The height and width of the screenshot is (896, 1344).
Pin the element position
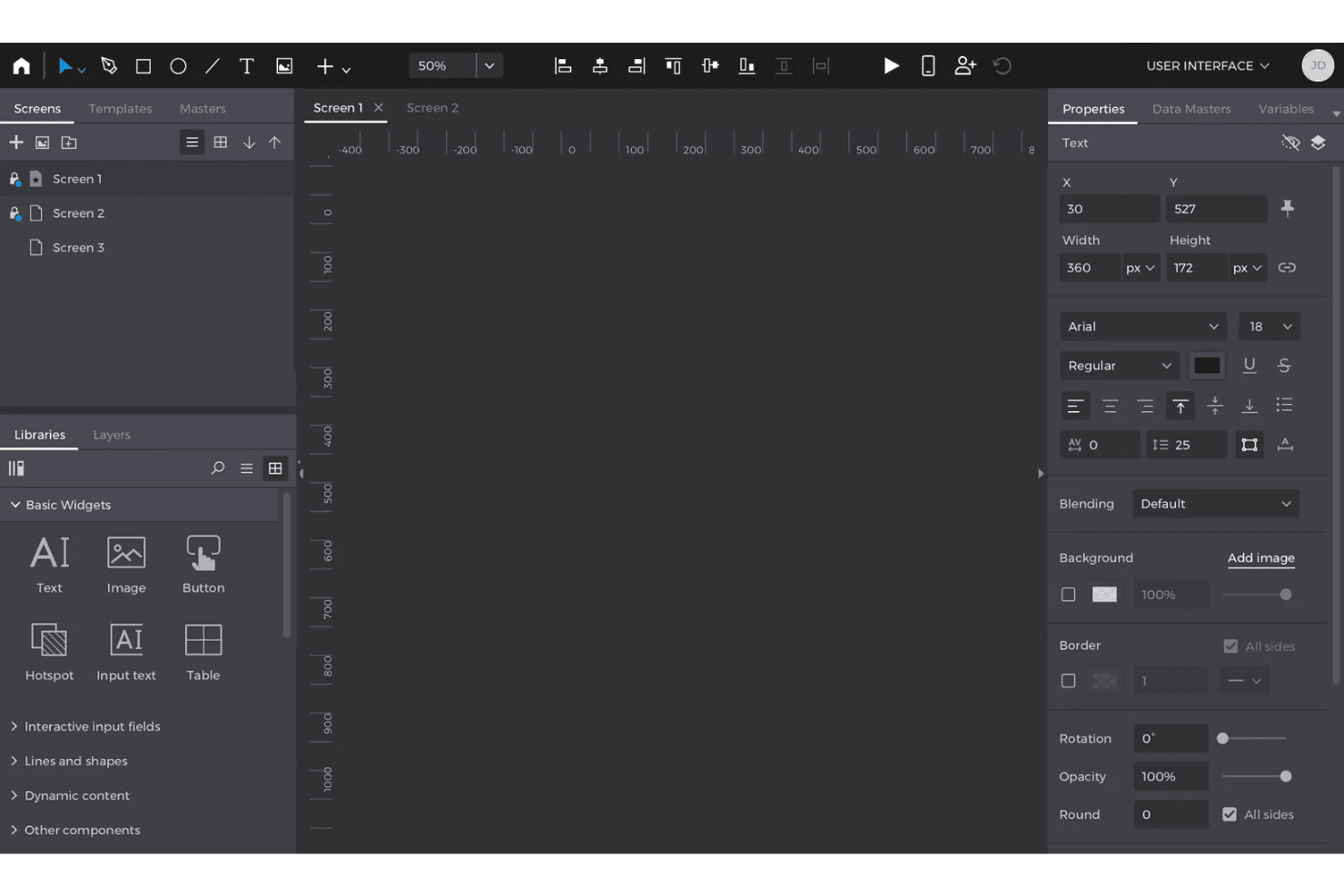pos(1288,208)
